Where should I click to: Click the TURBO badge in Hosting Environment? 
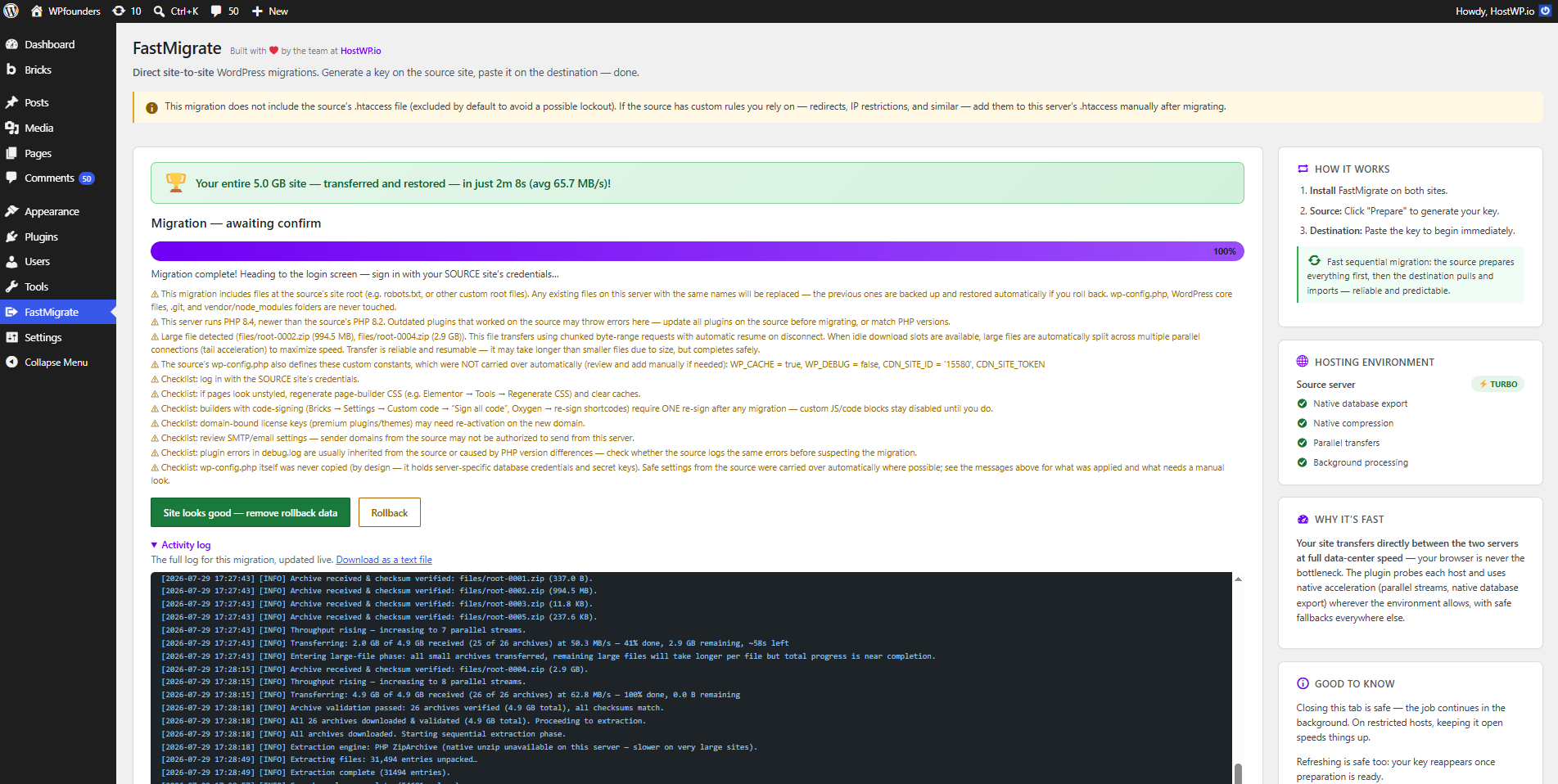[1498, 384]
